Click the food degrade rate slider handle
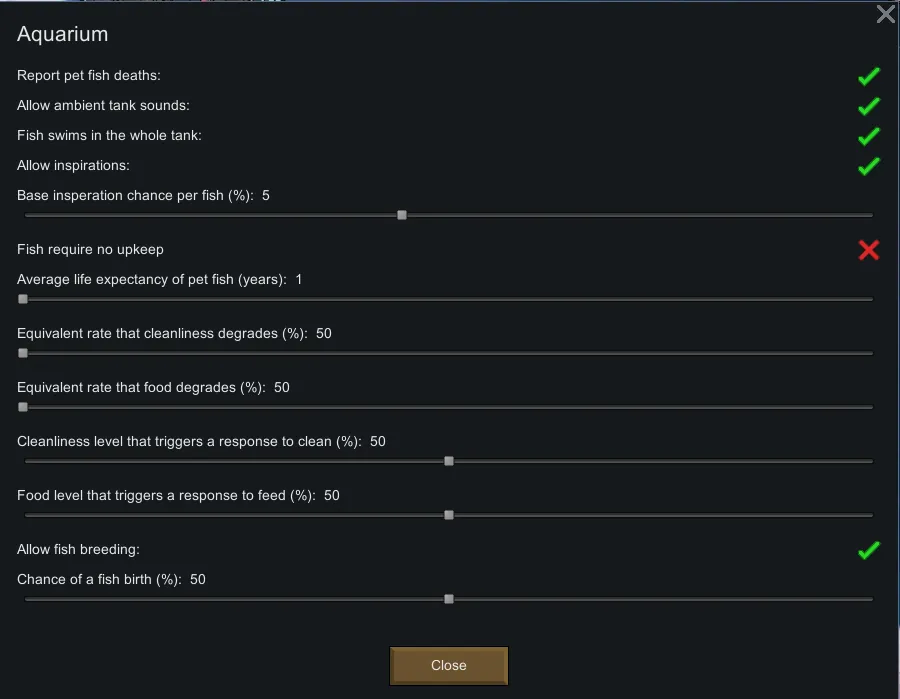 (x=23, y=407)
